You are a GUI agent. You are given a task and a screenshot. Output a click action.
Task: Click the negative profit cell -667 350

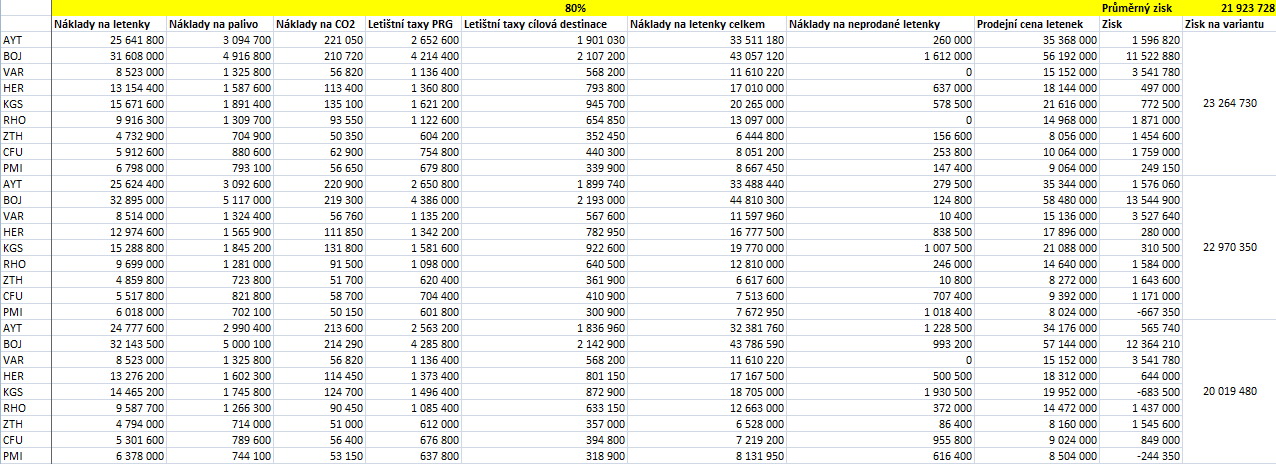coord(1155,311)
